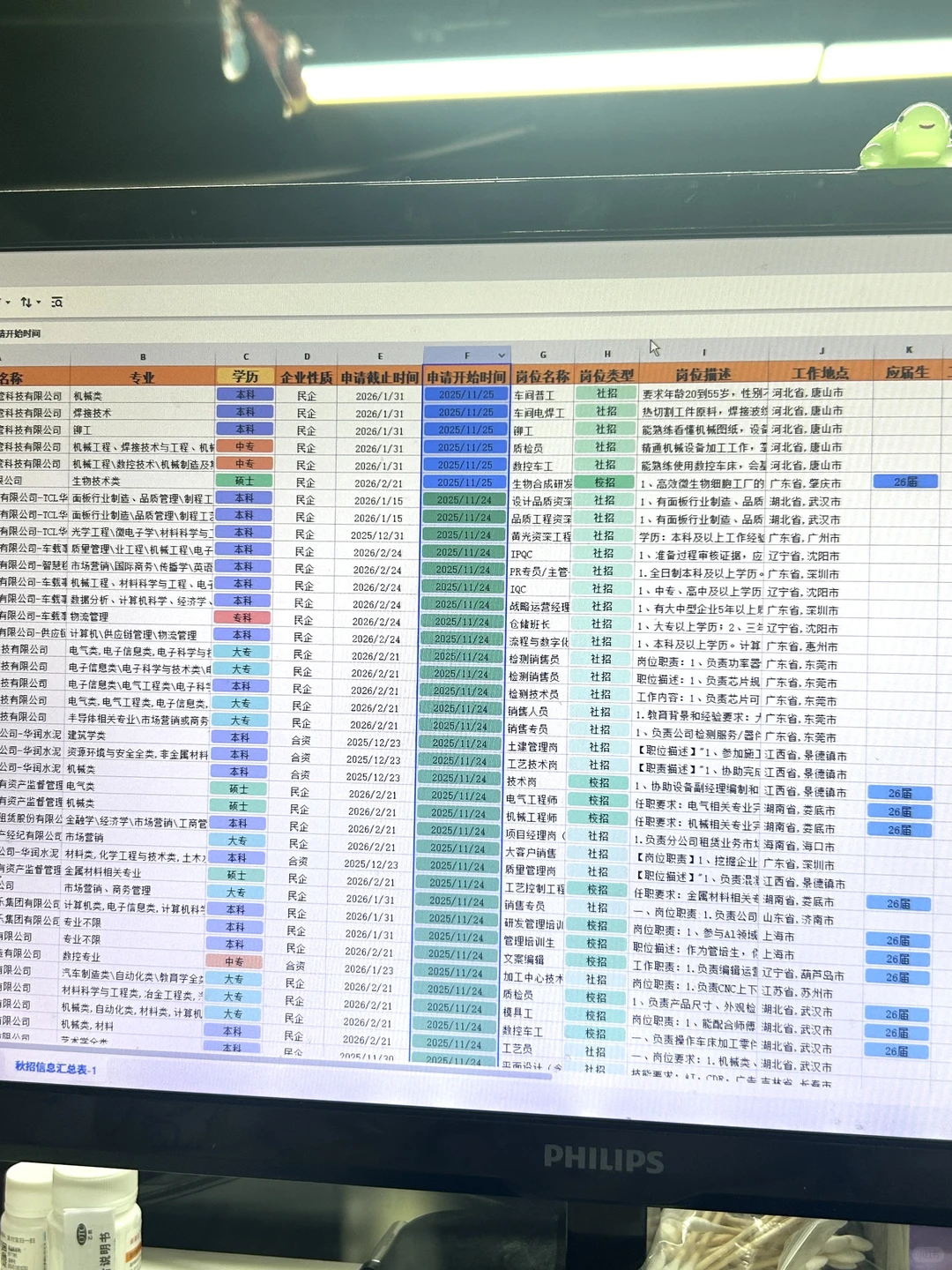This screenshot has height=1270, width=952.
Task: Select the 工艺技术岗 position cell
Action: tap(537, 765)
